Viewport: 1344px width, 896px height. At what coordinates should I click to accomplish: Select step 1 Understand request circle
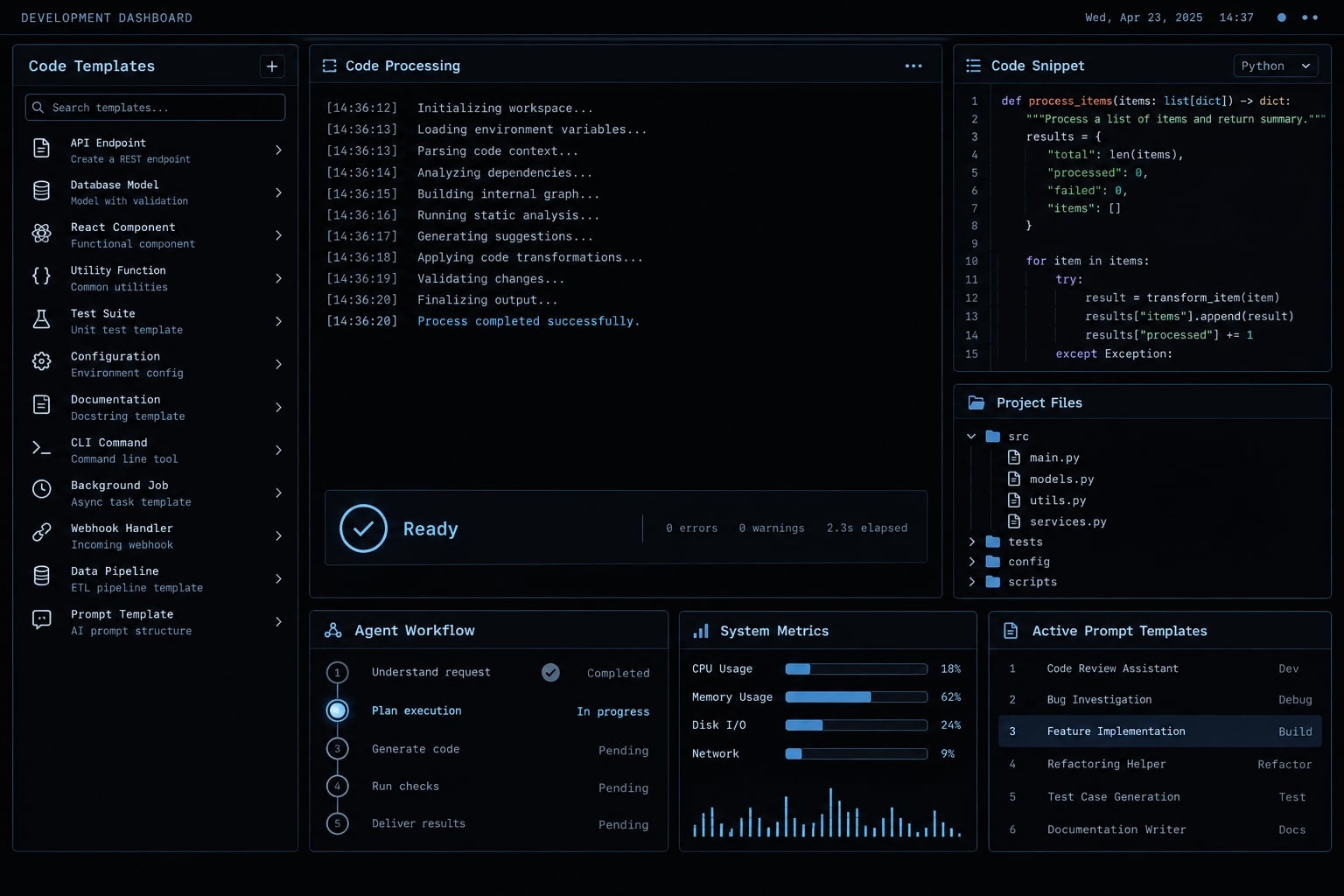tap(337, 673)
